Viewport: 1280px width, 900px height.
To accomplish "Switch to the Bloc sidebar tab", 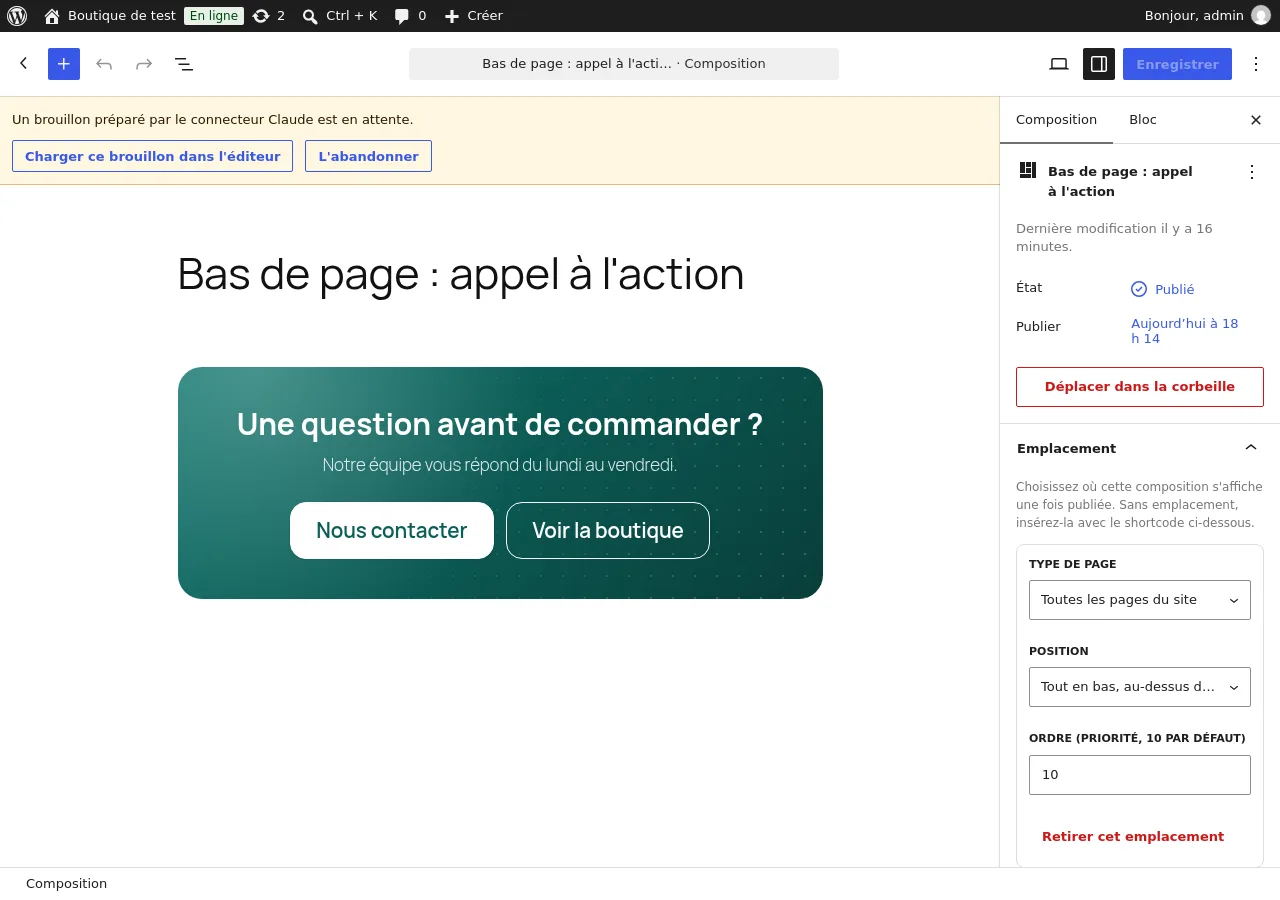I will pos(1143,120).
